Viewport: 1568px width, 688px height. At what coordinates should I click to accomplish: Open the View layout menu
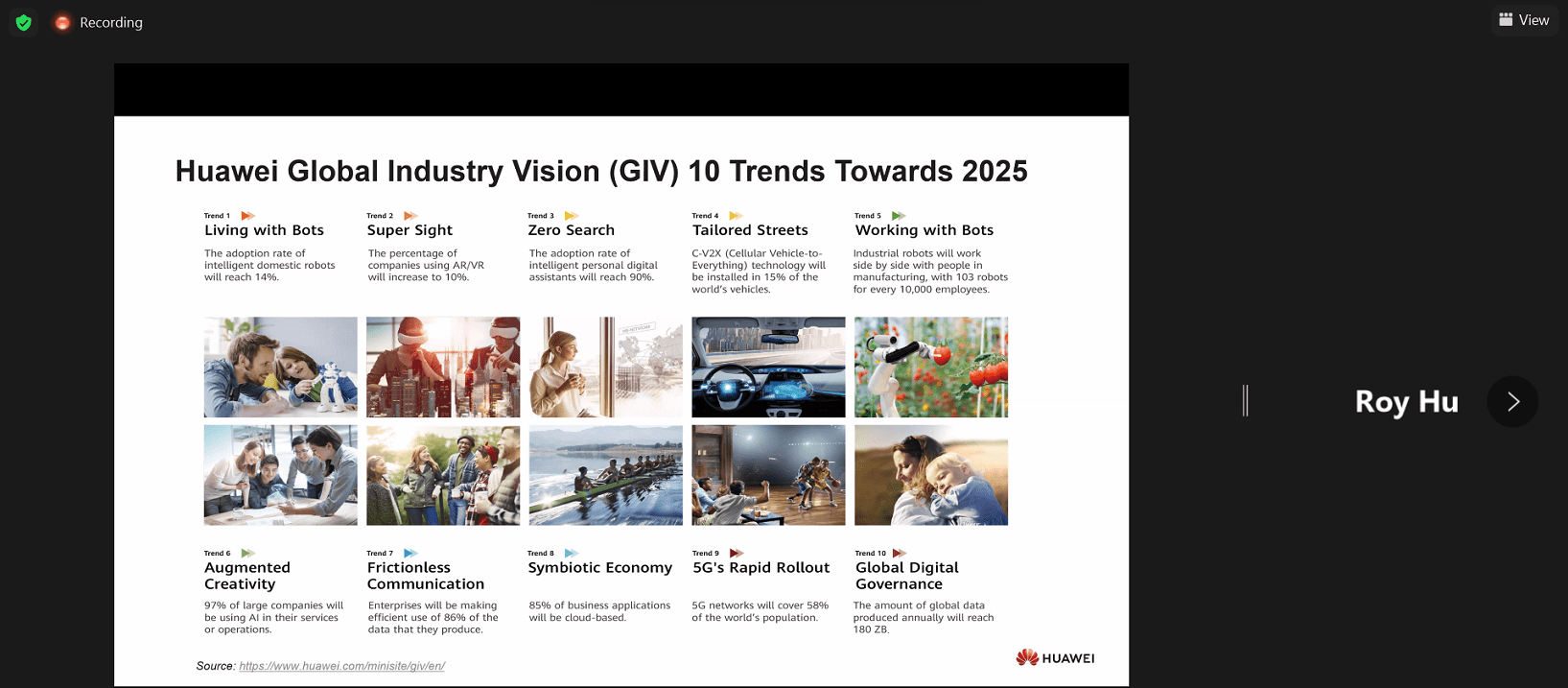point(1523,20)
